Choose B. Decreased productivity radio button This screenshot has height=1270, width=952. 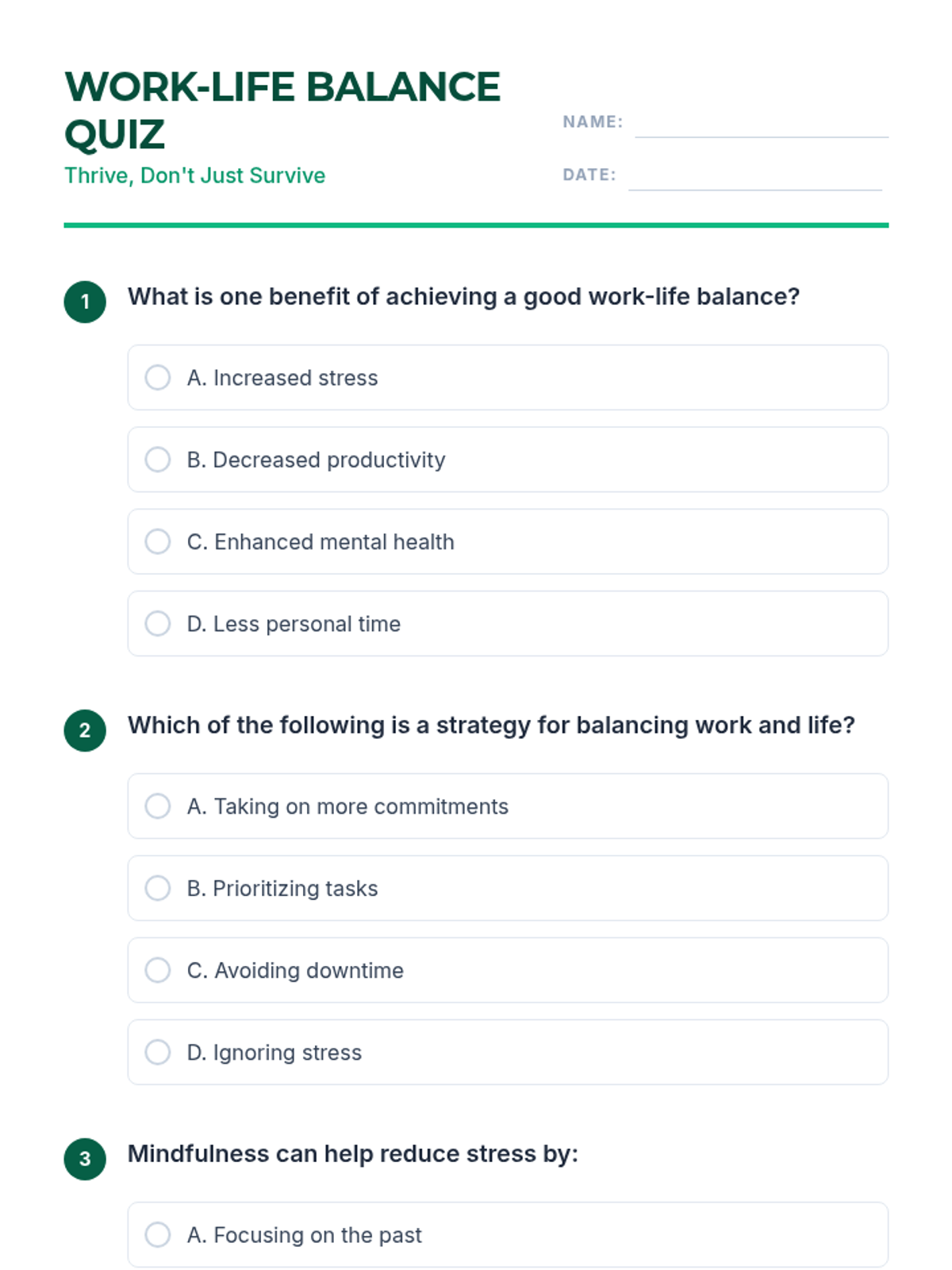click(158, 460)
